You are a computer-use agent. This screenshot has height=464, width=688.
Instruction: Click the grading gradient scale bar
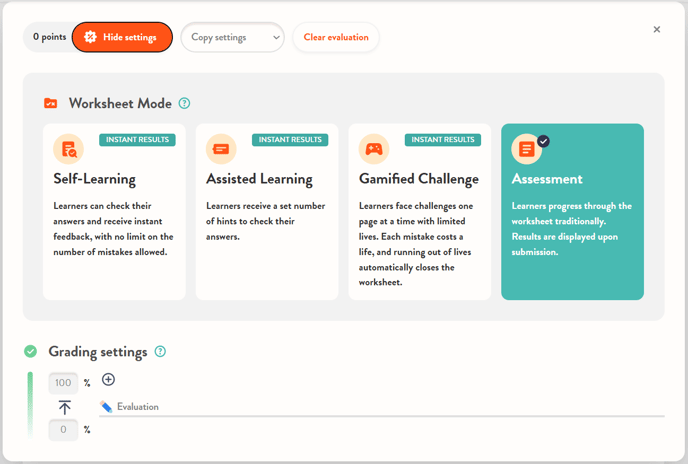(x=30, y=405)
